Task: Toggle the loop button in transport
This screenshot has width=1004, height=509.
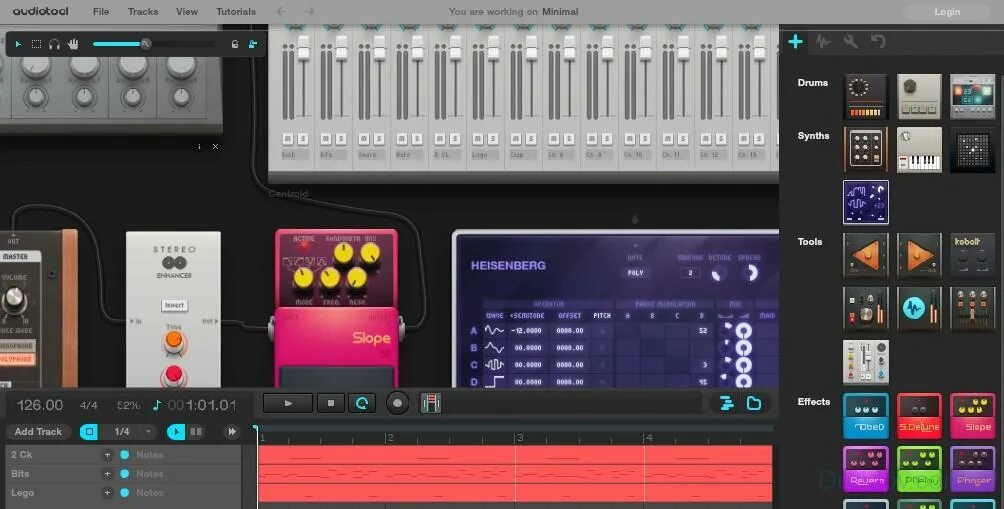Action: [362, 403]
